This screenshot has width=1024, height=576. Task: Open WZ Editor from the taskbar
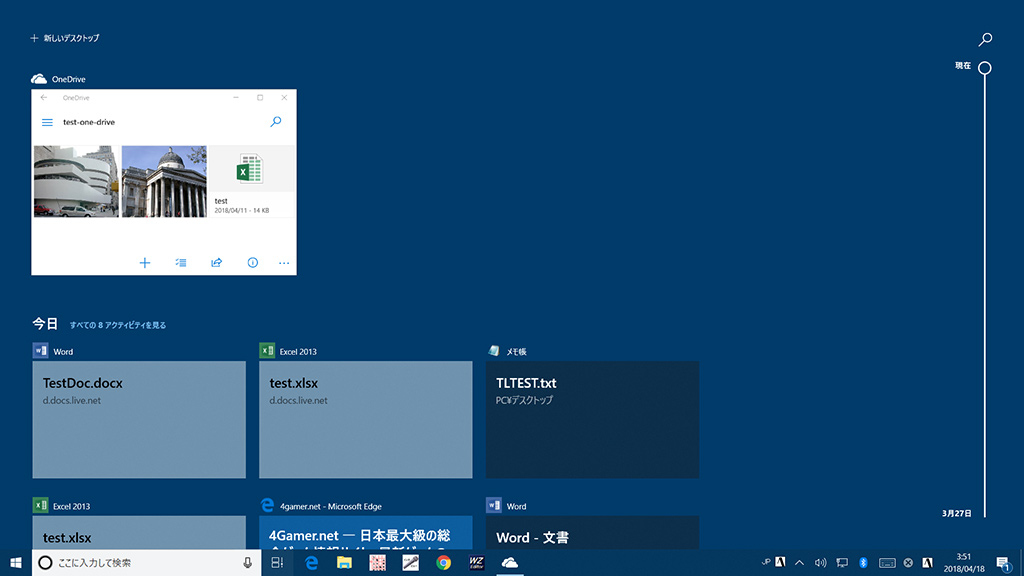point(477,563)
